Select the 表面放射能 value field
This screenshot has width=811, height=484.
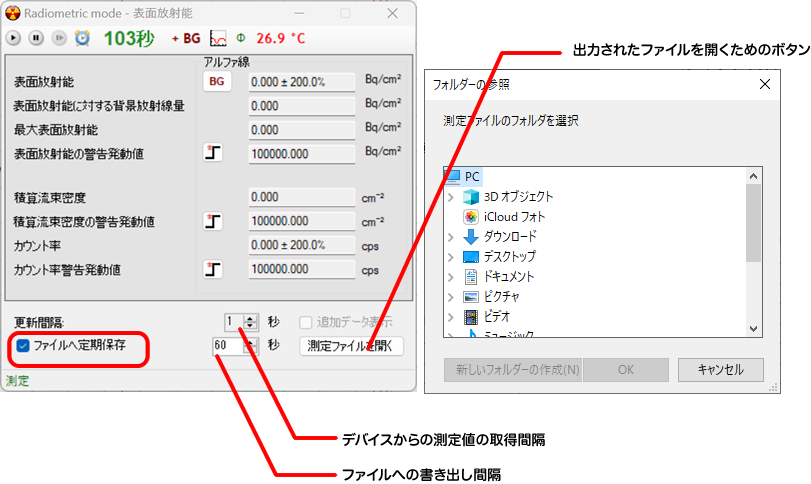point(302,82)
